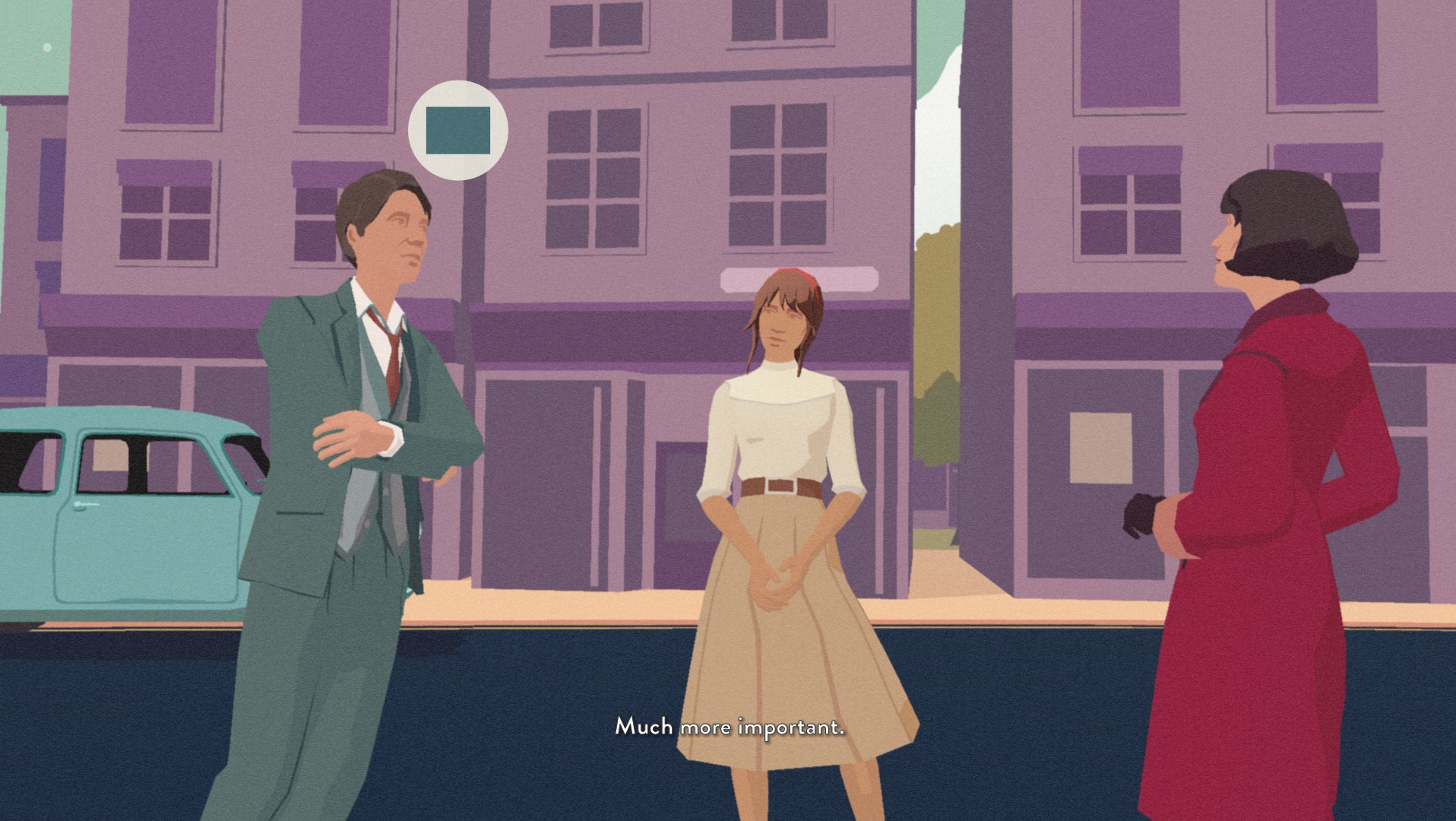Screen dimensions: 1456x821
Task: Click the teal rectangle thought bubble icon
Action: click(457, 130)
